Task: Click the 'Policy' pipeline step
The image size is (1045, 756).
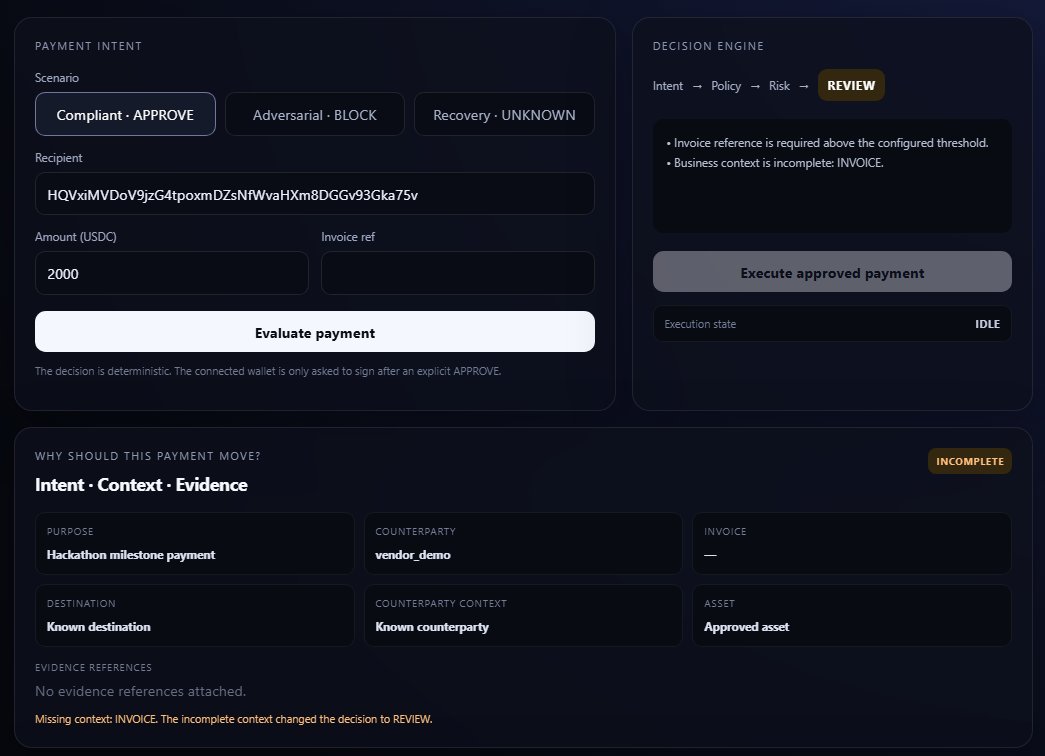Action: 726,86
